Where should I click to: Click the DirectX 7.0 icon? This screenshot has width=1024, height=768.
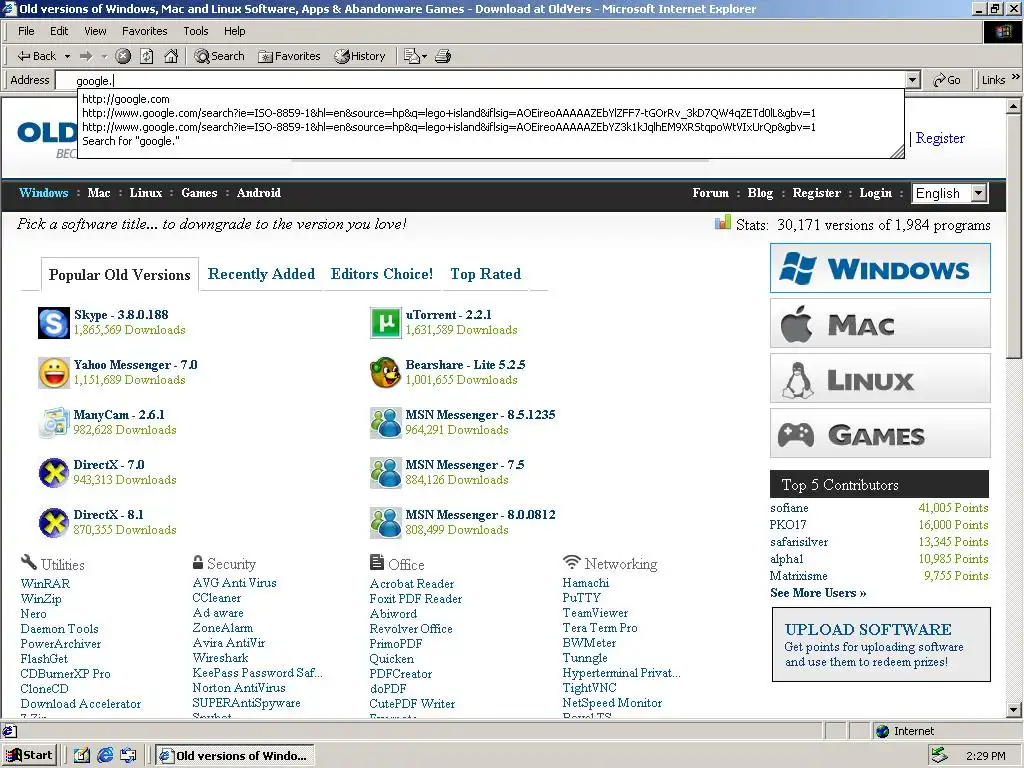tap(54, 473)
